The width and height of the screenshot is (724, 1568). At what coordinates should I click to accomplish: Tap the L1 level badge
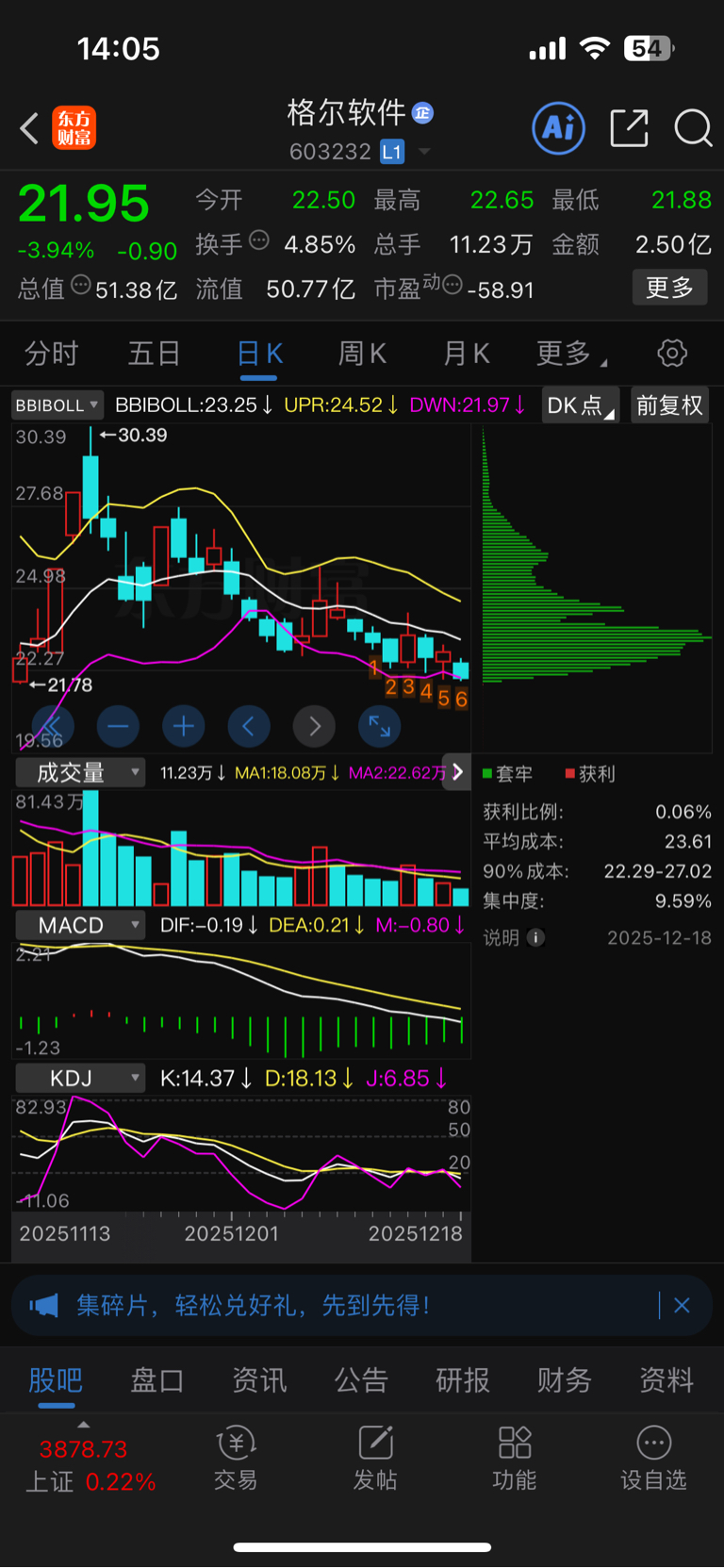coord(392,152)
